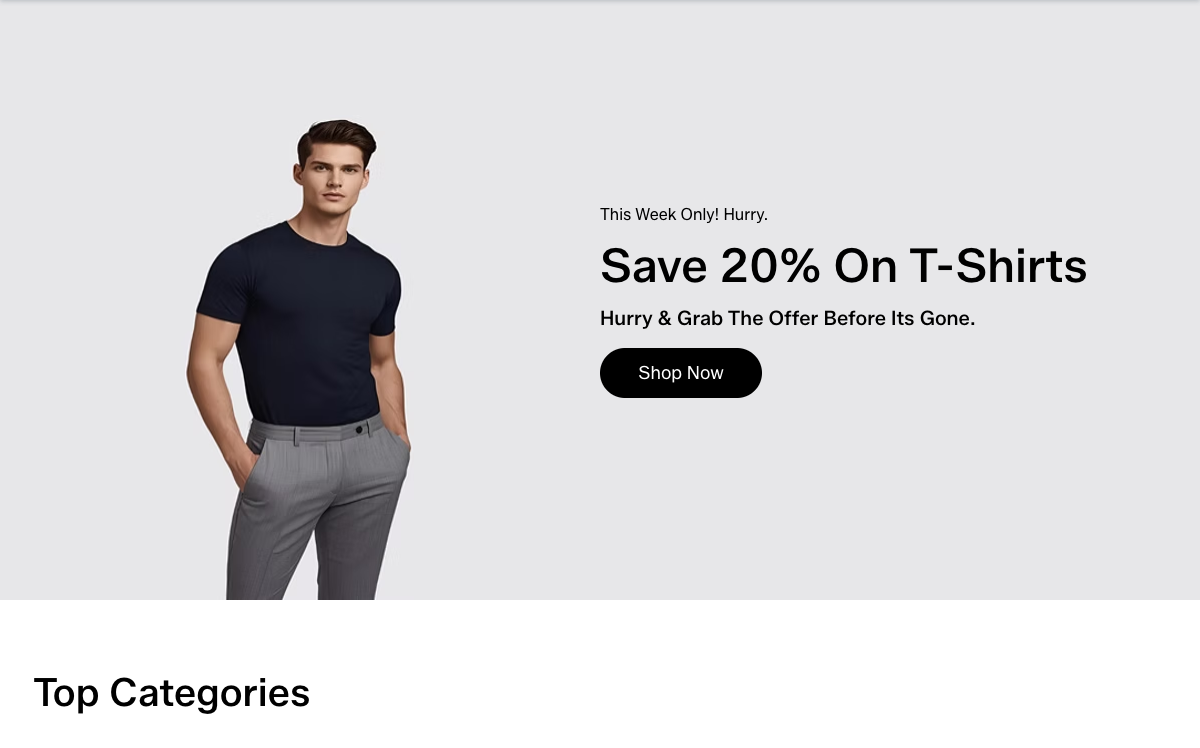The height and width of the screenshot is (748, 1200).
Task: Click the 20% figure in the headline
Action: tap(770, 266)
